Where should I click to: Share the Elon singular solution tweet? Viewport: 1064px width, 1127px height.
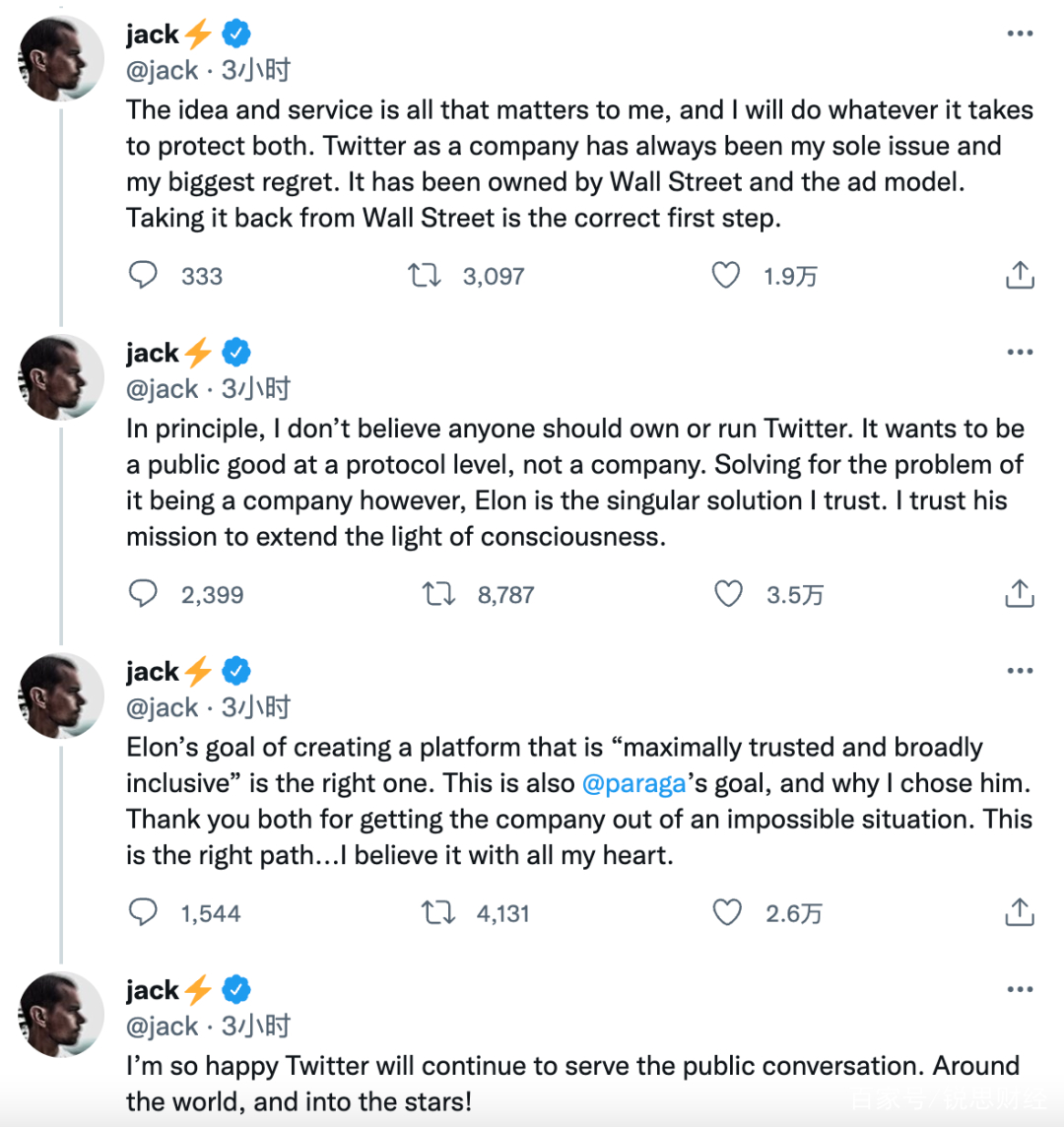pyautogui.click(x=1020, y=594)
